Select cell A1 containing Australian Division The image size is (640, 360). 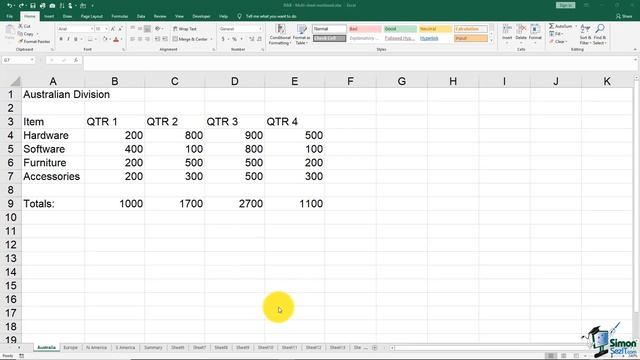tap(53, 94)
